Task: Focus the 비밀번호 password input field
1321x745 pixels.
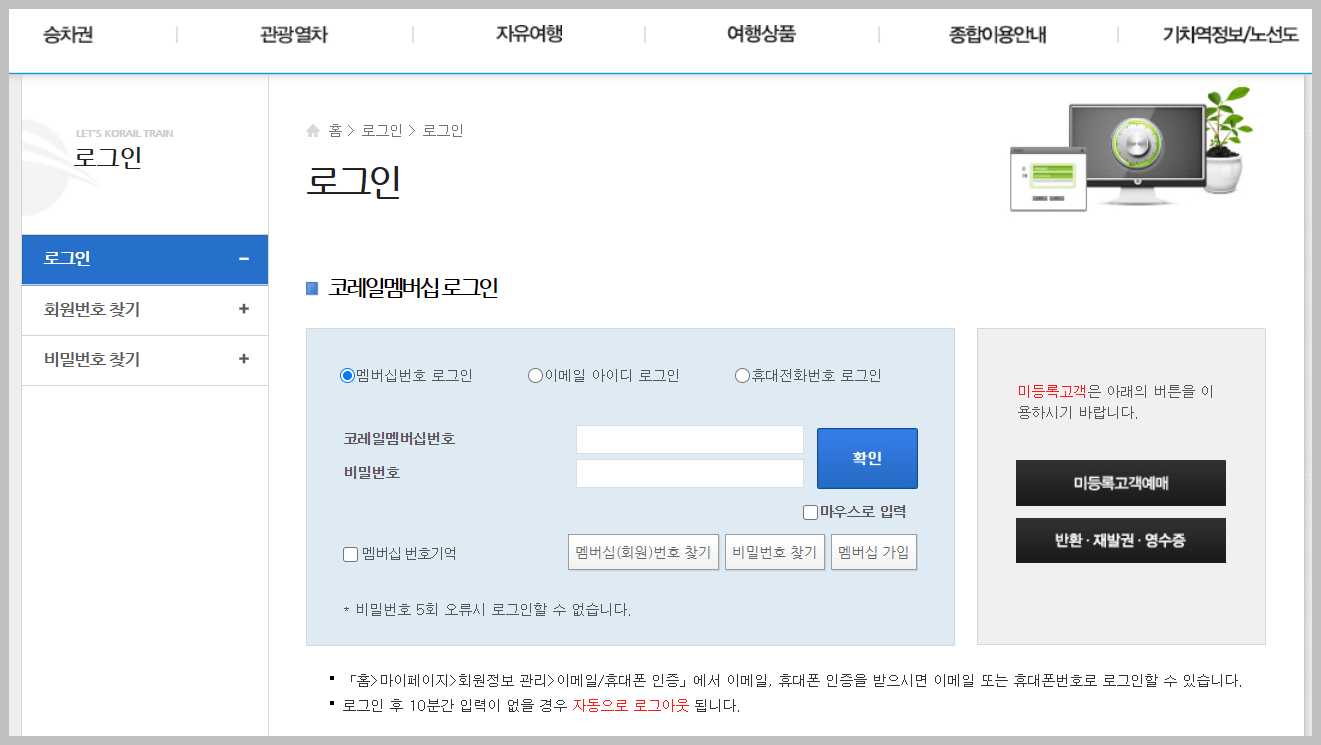Action: click(x=690, y=474)
